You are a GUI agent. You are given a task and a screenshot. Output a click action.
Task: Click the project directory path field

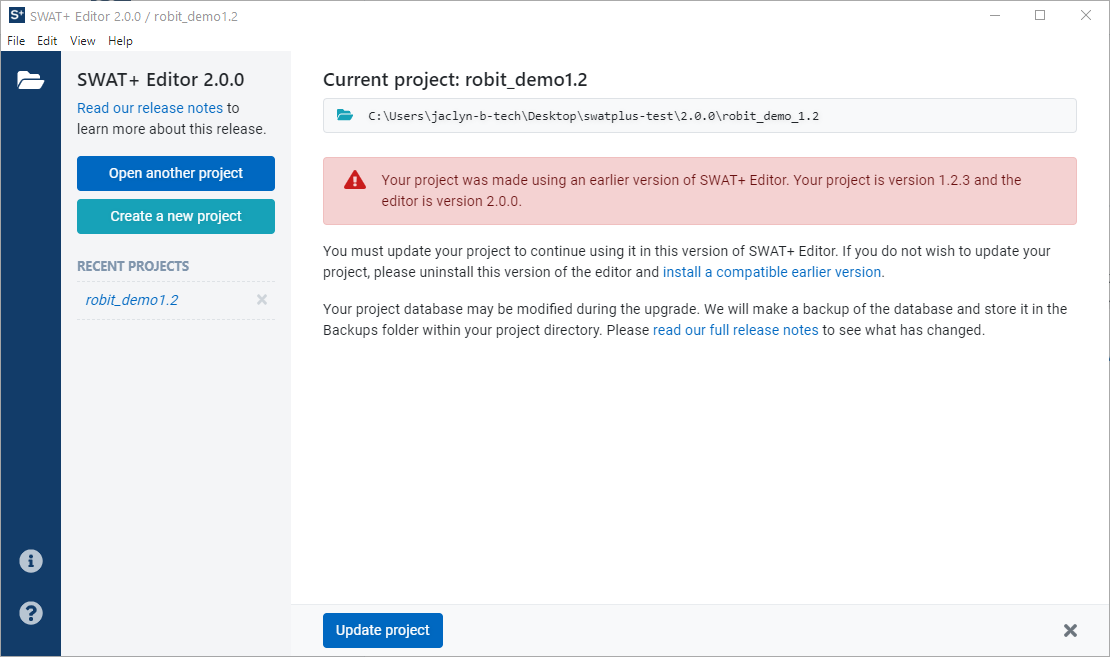700,116
